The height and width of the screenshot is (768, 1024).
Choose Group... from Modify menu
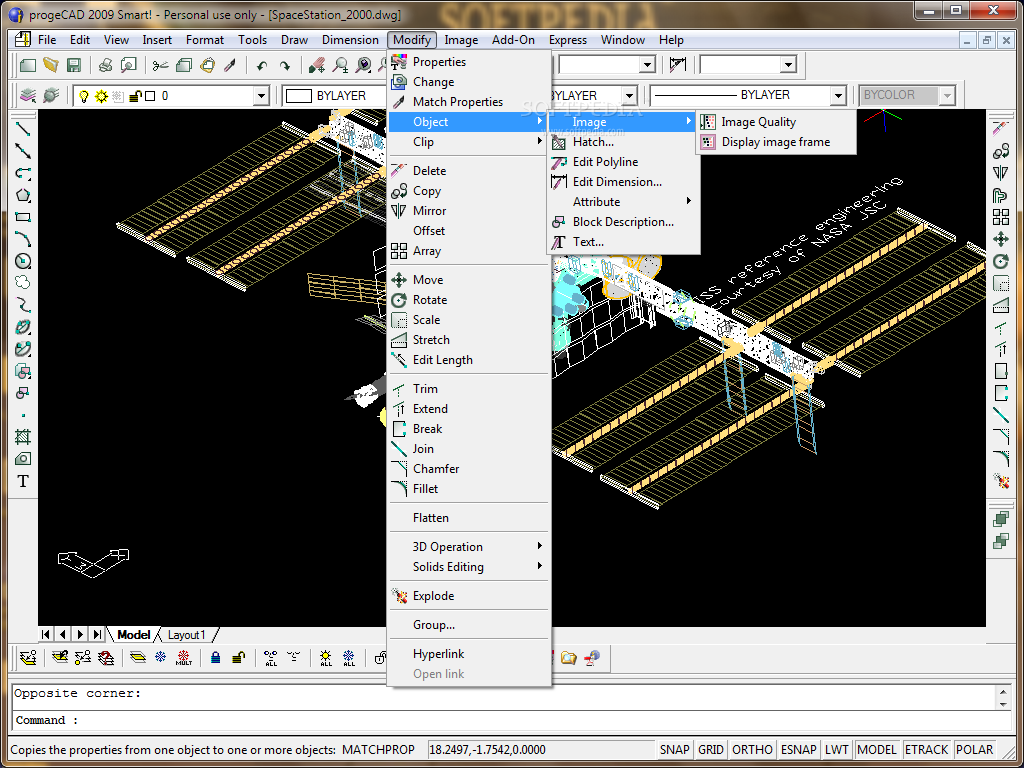tap(469, 625)
